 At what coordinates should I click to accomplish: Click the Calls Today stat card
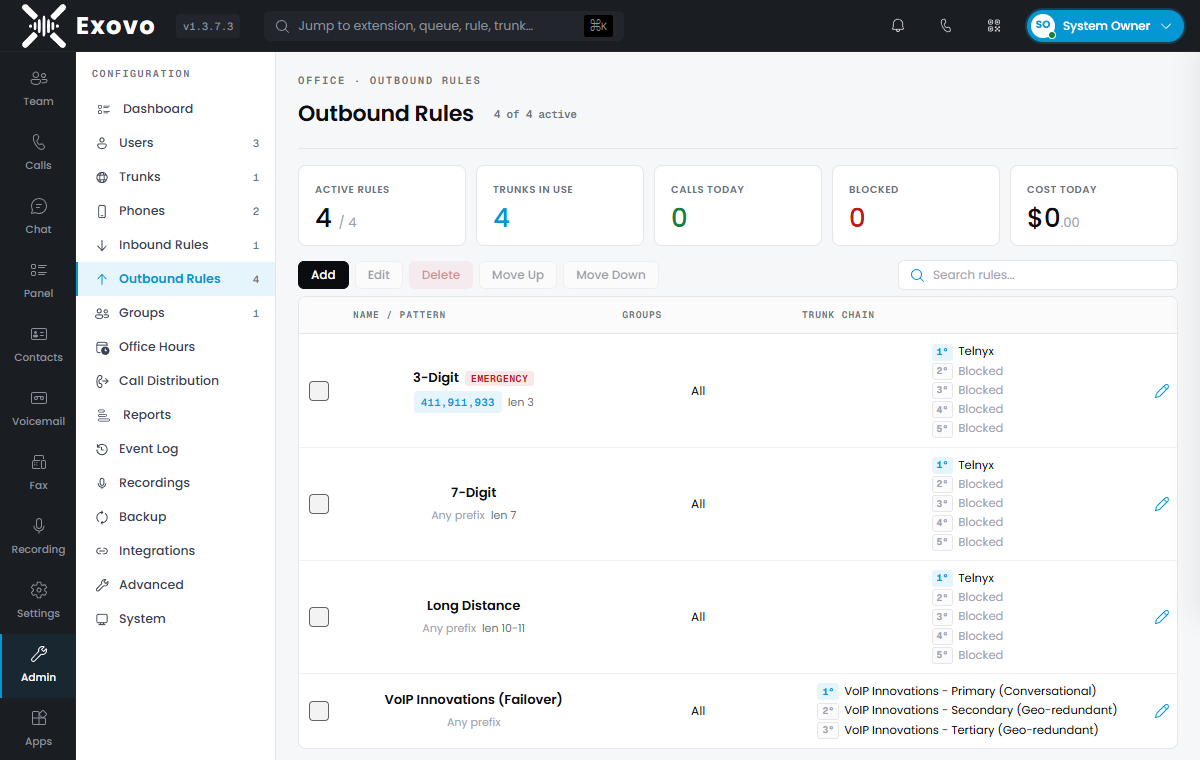coord(738,206)
